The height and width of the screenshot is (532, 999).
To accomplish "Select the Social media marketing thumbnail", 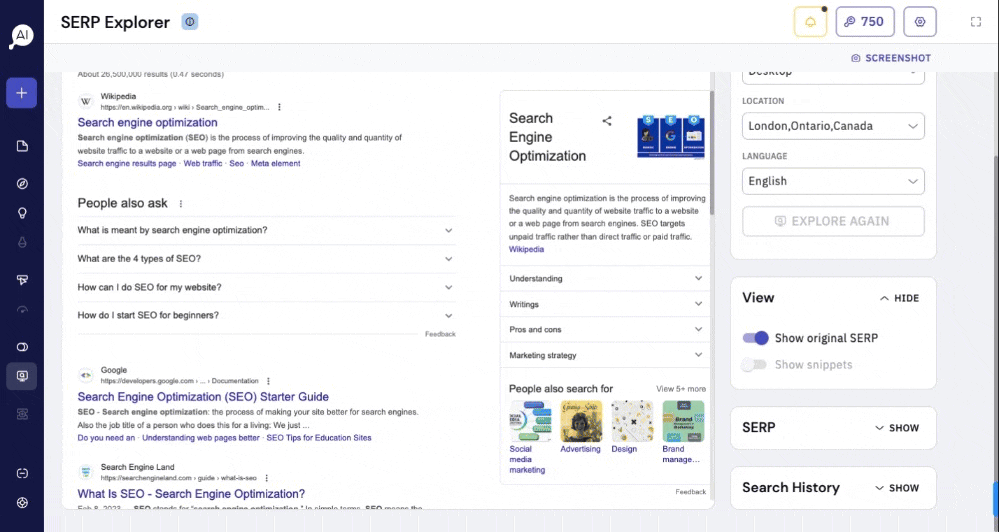I will tap(529, 421).
